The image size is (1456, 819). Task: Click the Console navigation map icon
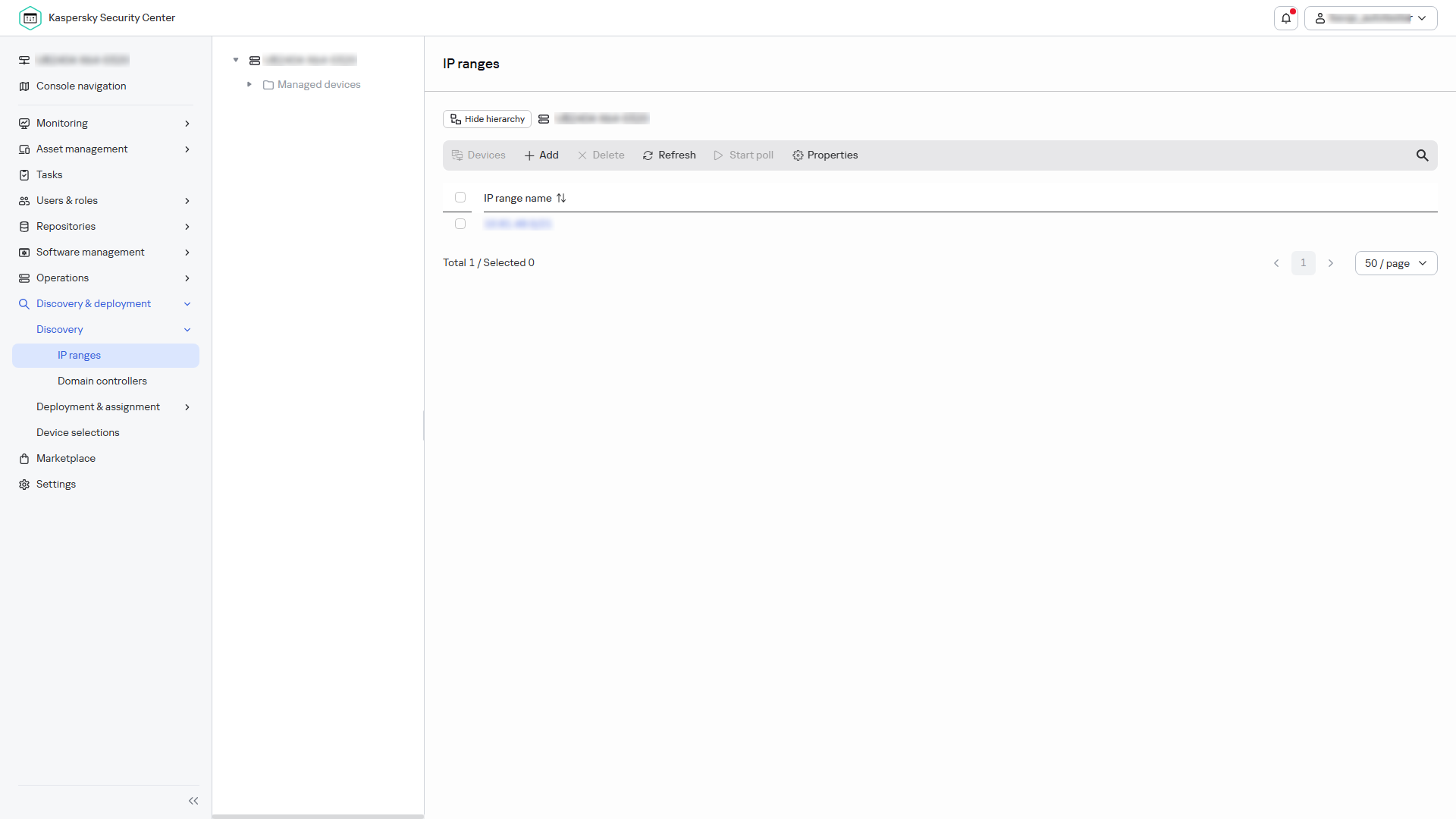click(x=24, y=86)
